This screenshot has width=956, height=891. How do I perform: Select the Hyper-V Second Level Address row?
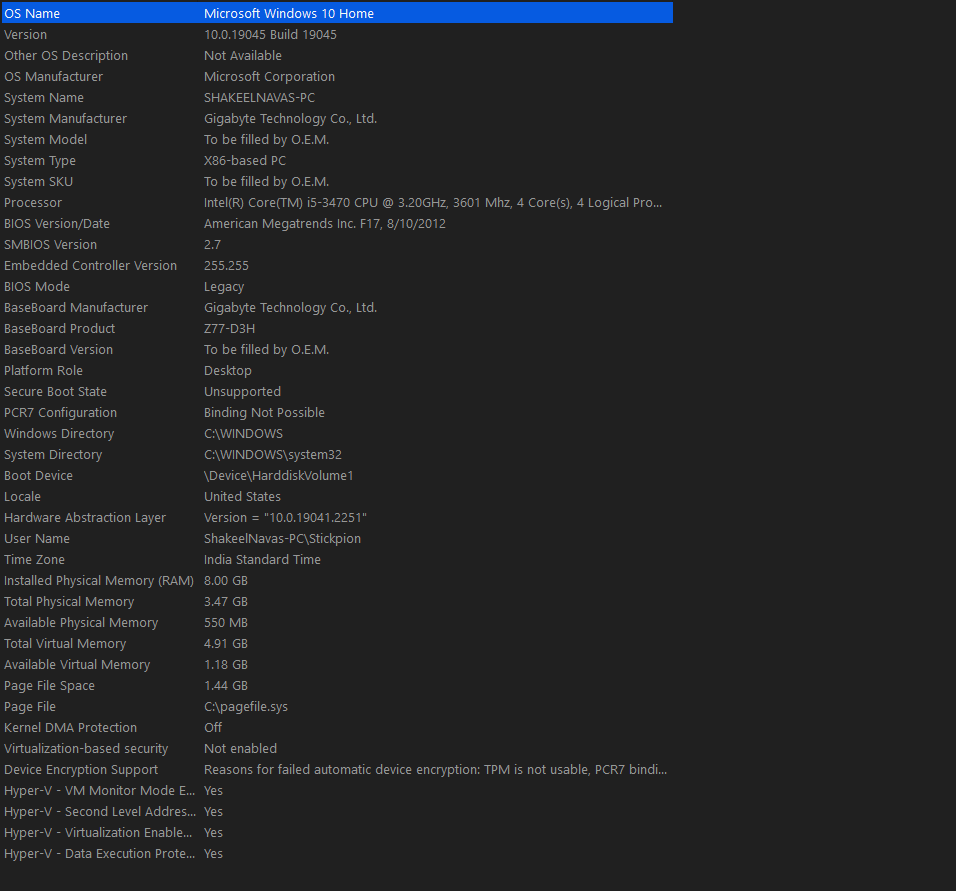(337, 812)
